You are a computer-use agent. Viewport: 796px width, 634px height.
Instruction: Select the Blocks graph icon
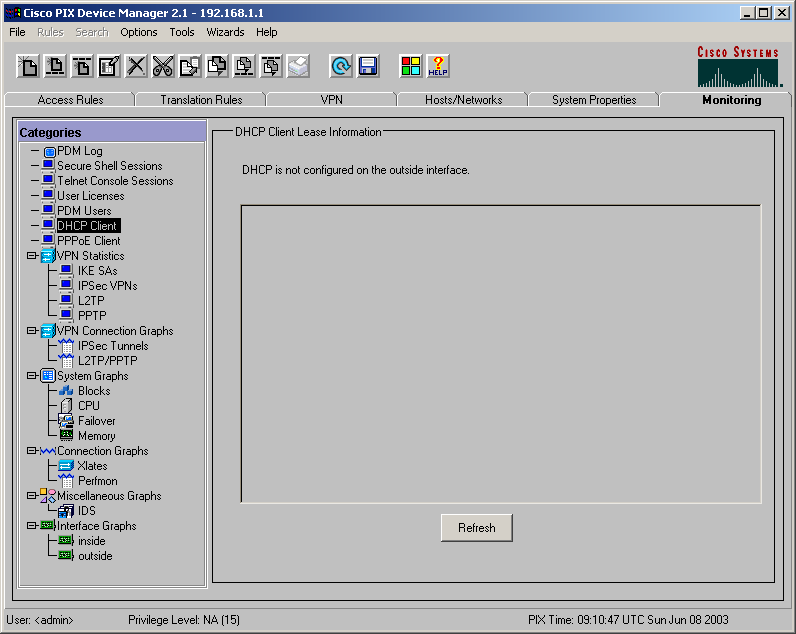[x=66, y=391]
